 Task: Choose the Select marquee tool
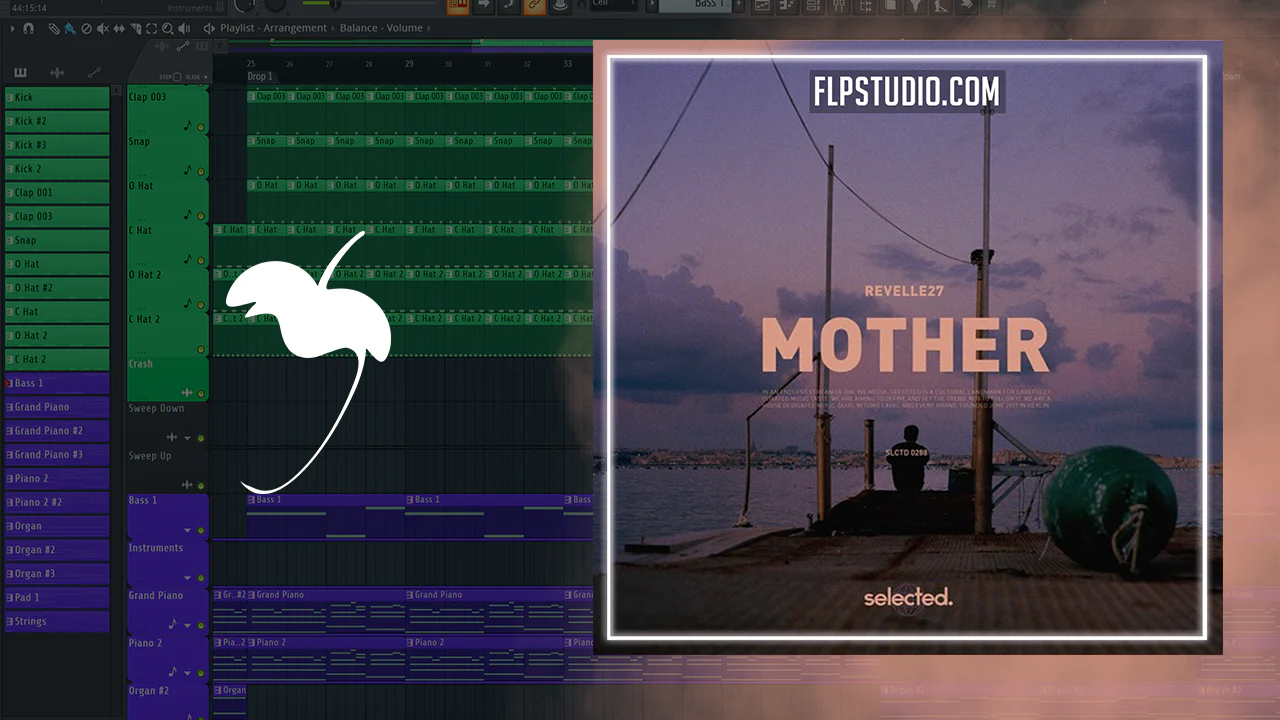pyautogui.click(x=151, y=28)
